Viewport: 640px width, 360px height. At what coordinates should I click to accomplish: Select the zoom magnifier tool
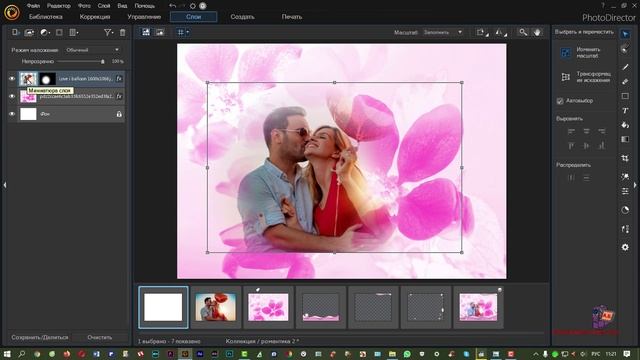tap(523, 32)
